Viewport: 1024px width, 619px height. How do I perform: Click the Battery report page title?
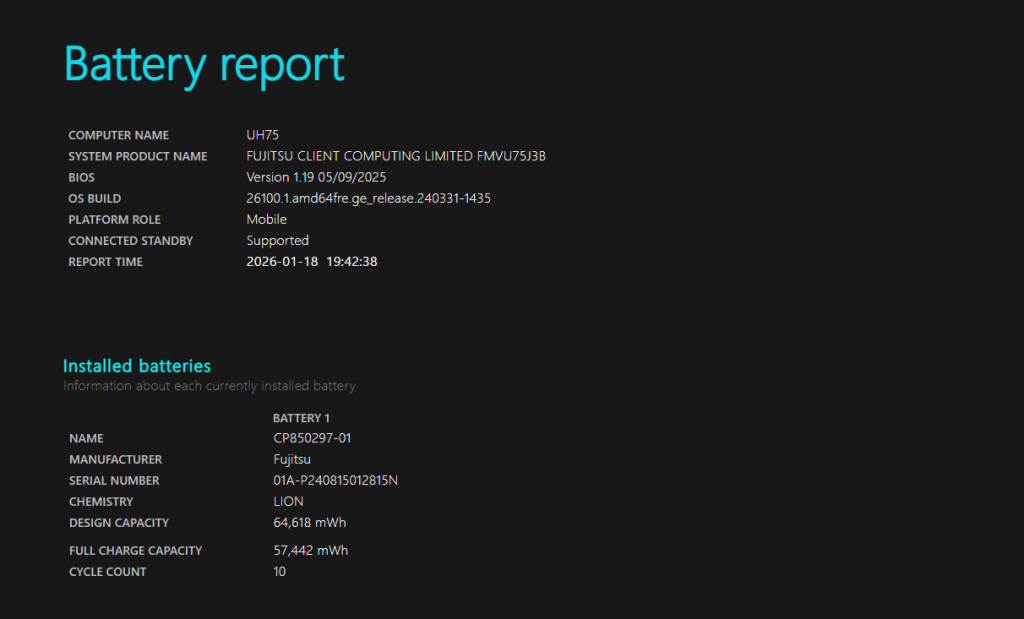pyautogui.click(x=203, y=63)
